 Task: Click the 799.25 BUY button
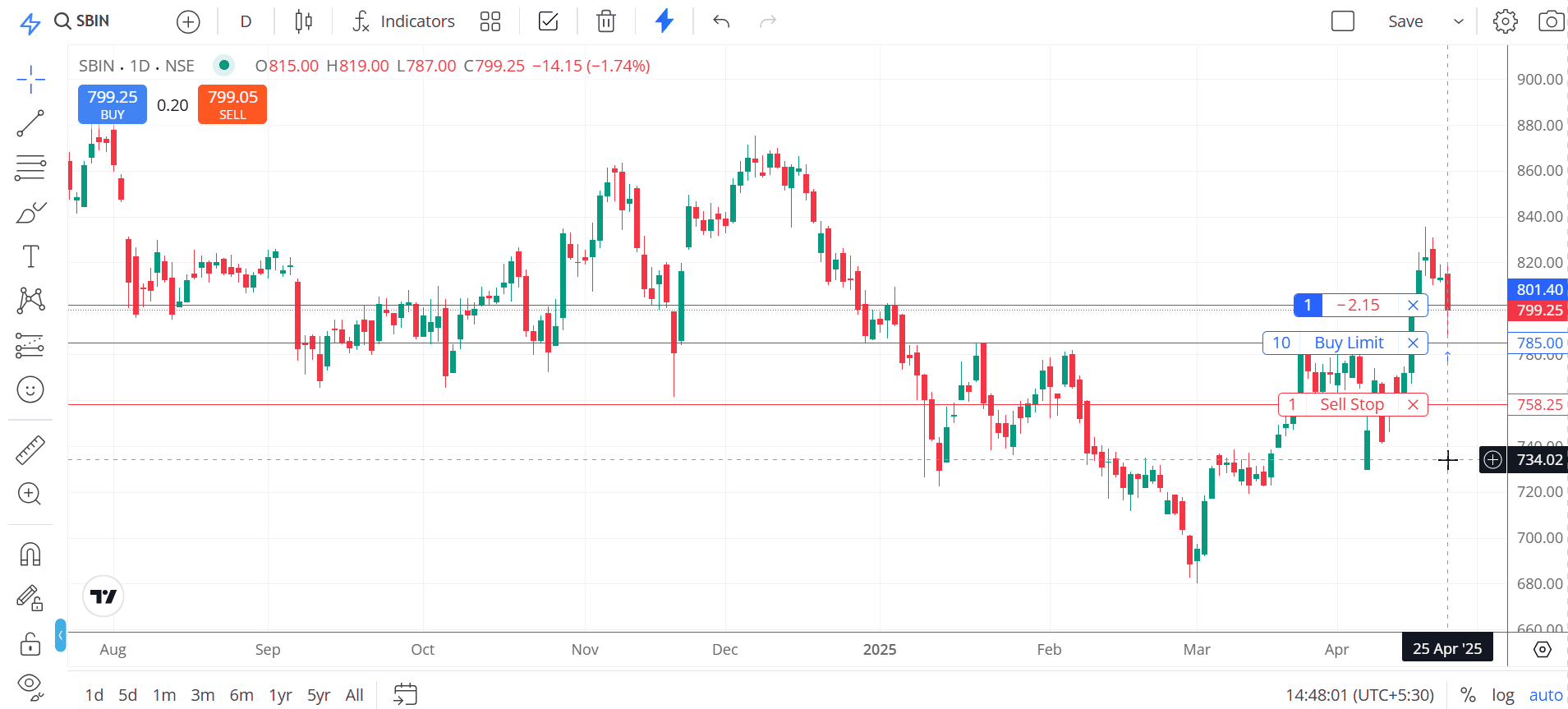[x=113, y=104]
